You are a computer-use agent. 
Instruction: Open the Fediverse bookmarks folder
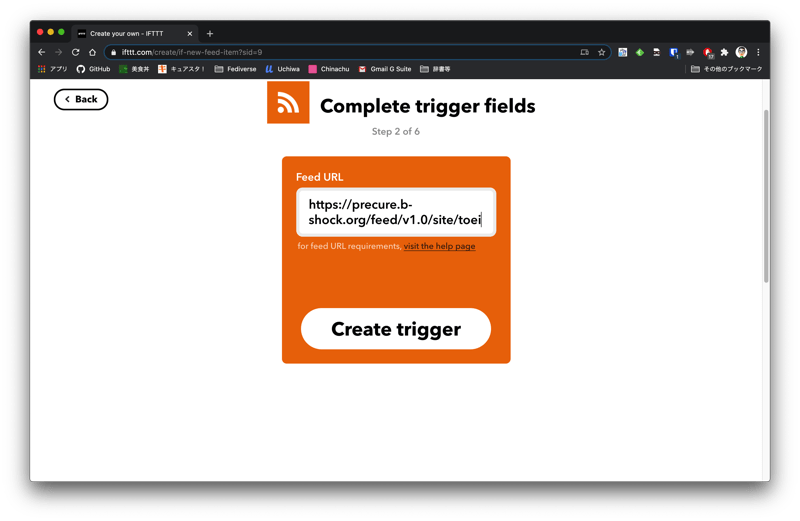coord(235,69)
